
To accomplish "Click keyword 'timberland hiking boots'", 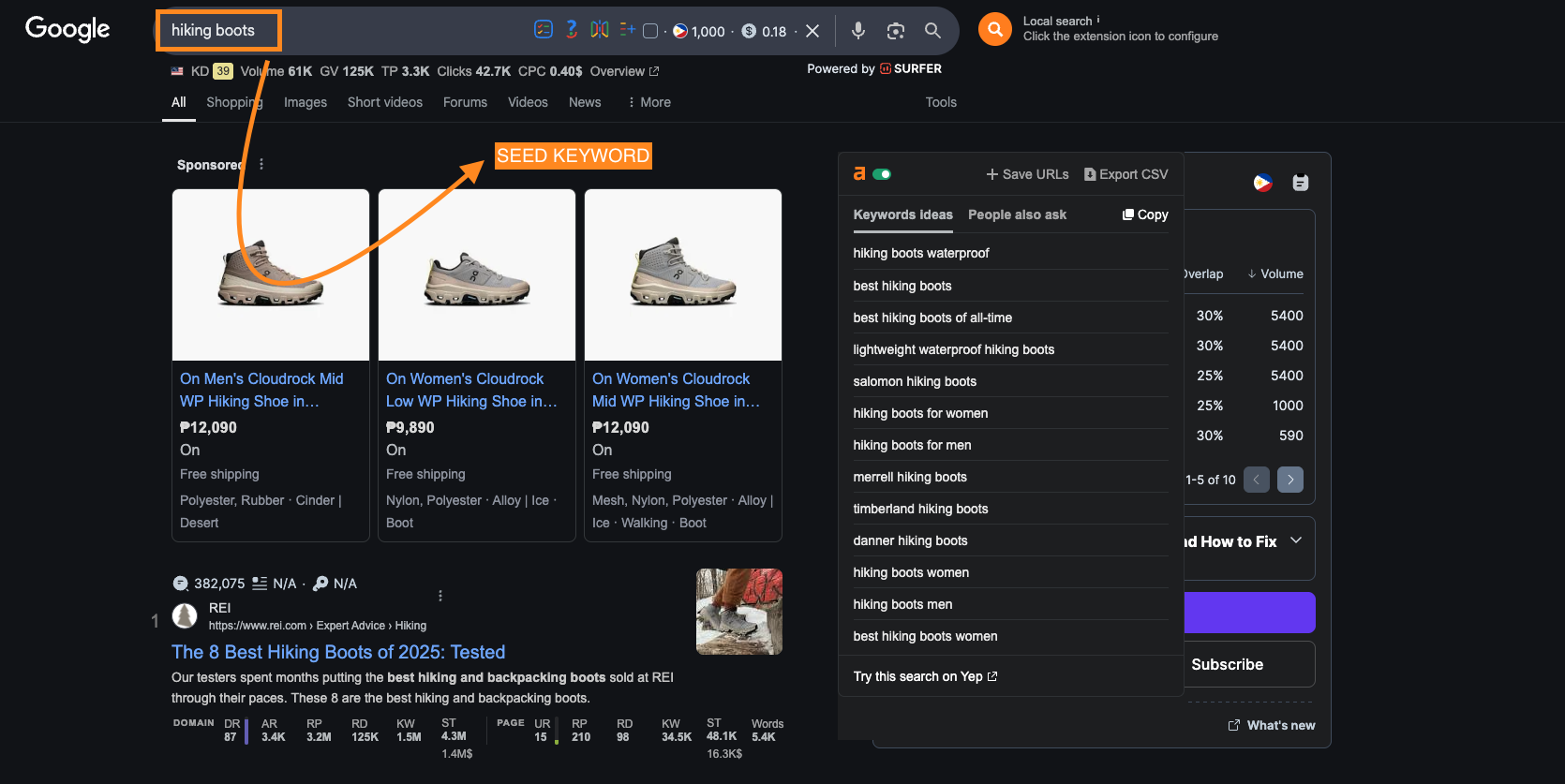I will pos(920,509).
